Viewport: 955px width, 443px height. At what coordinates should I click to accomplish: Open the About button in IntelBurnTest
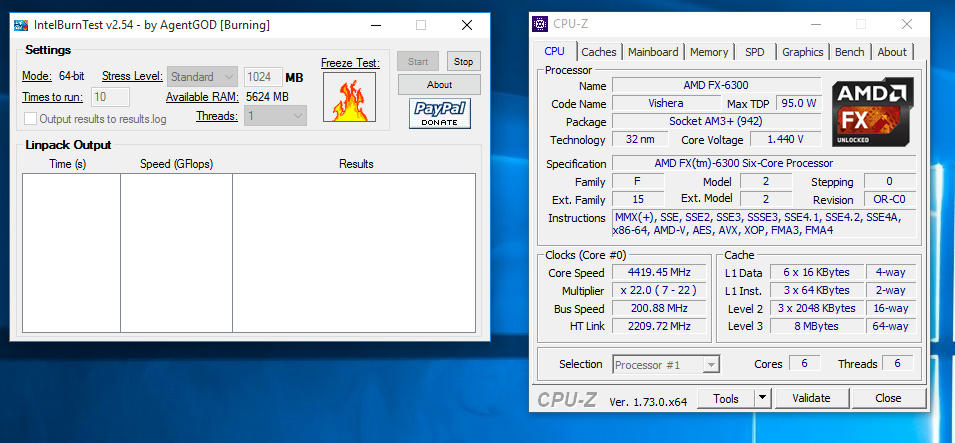click(439, 85)
